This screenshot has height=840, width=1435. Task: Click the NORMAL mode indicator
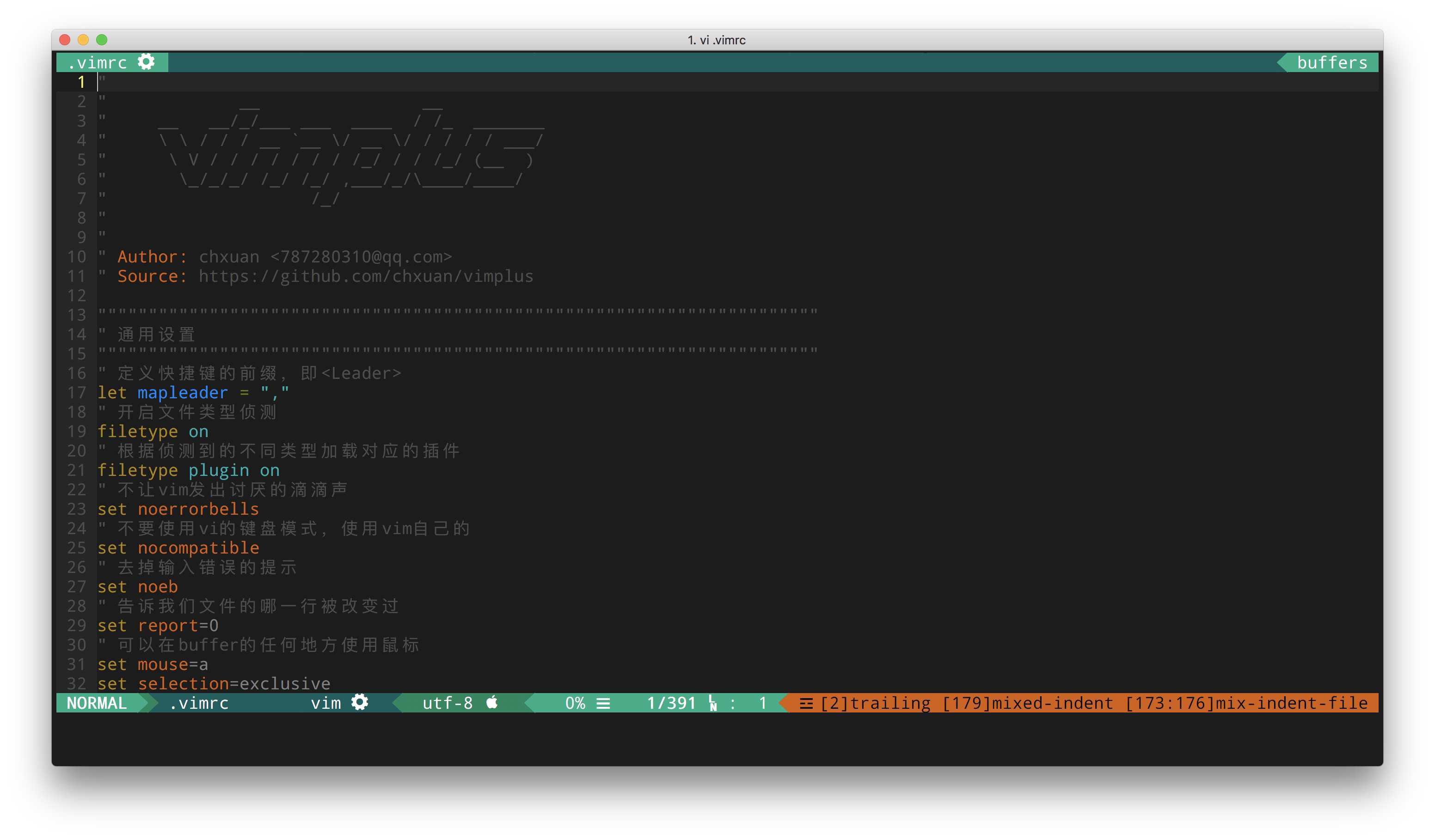tap(97, 703)
